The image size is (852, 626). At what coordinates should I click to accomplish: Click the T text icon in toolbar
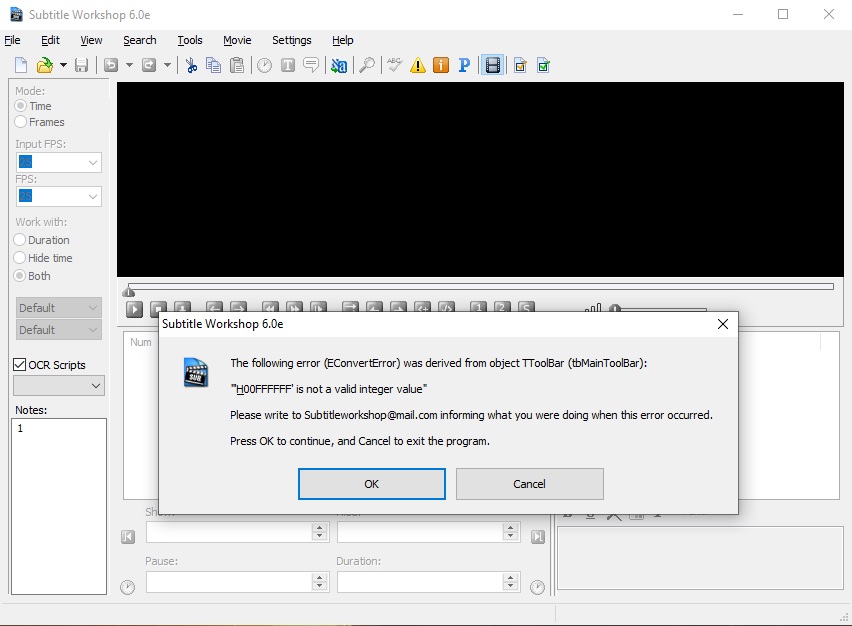pyautogui.click(x=288, y=66)
